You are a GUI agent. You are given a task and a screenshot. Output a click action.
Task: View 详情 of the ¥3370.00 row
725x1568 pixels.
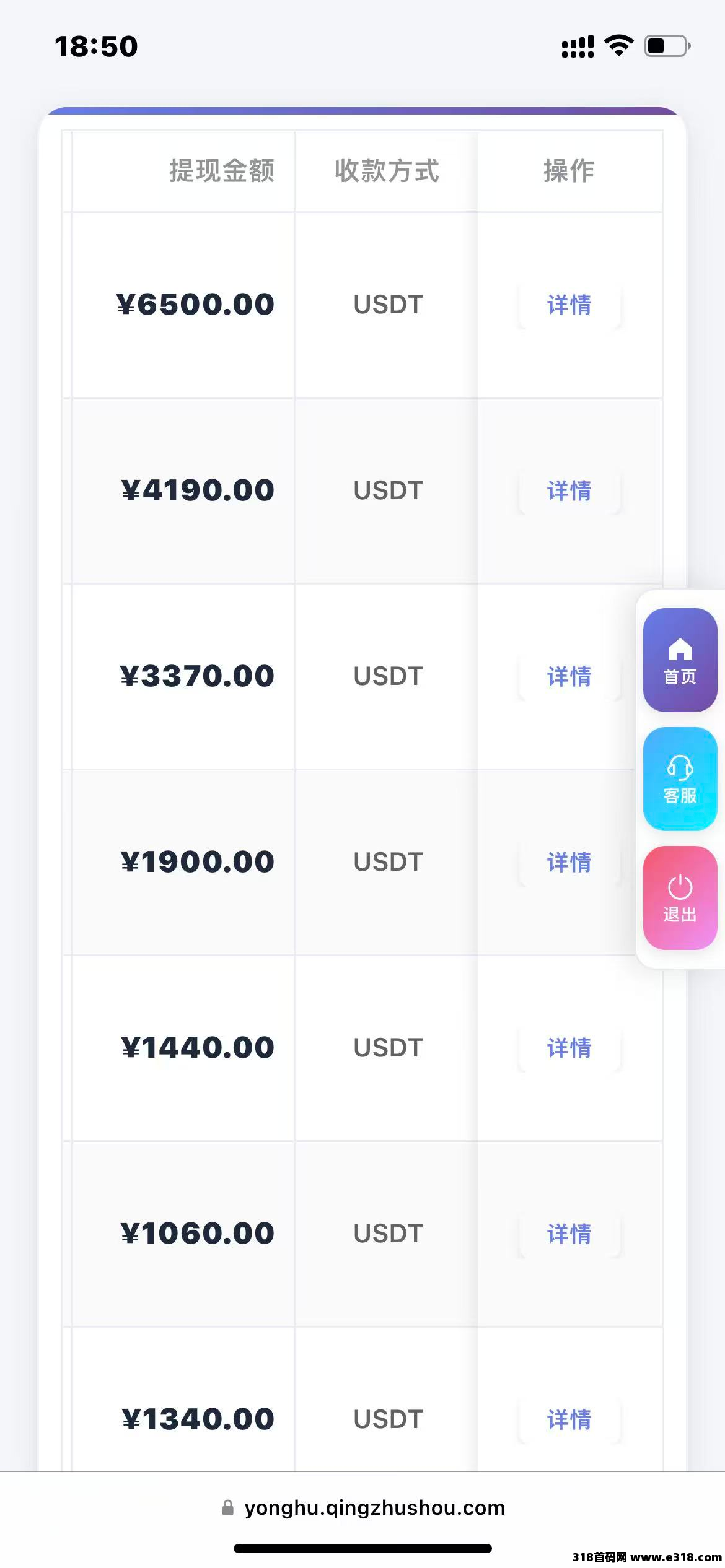[569, 677]
